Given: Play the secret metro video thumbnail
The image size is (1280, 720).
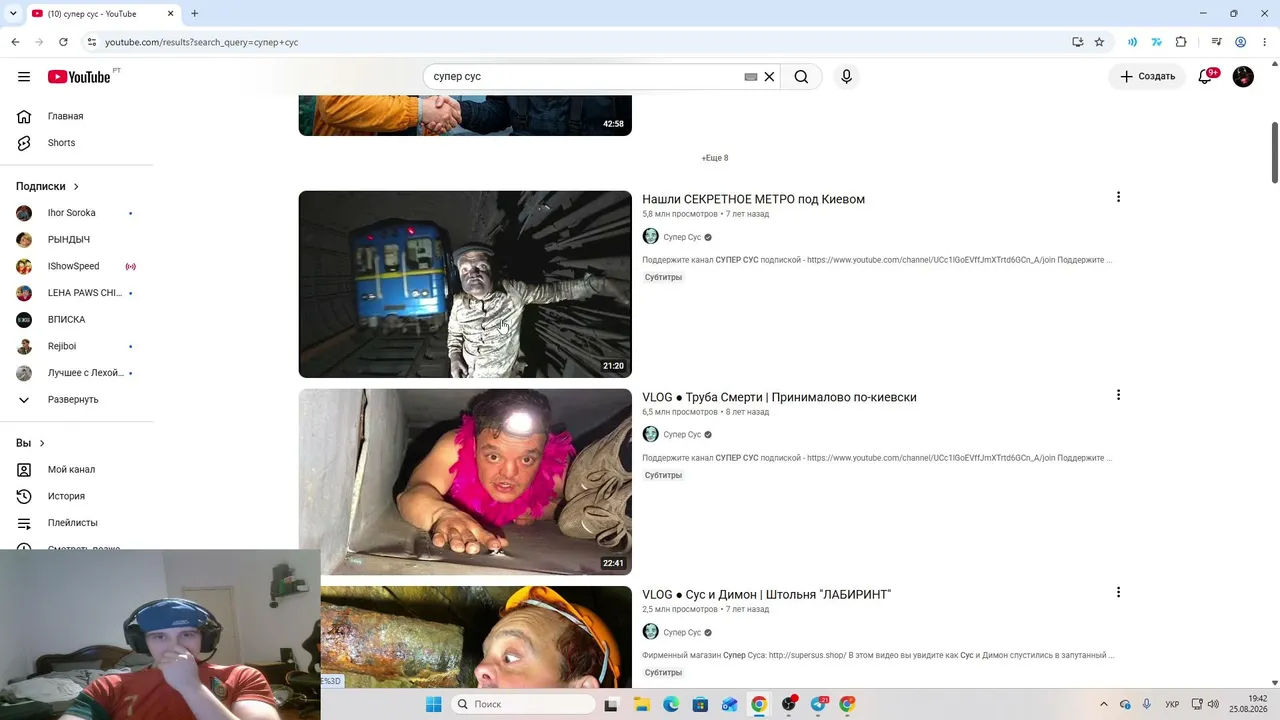Looking at the screenshot, I should click(465, 284).
